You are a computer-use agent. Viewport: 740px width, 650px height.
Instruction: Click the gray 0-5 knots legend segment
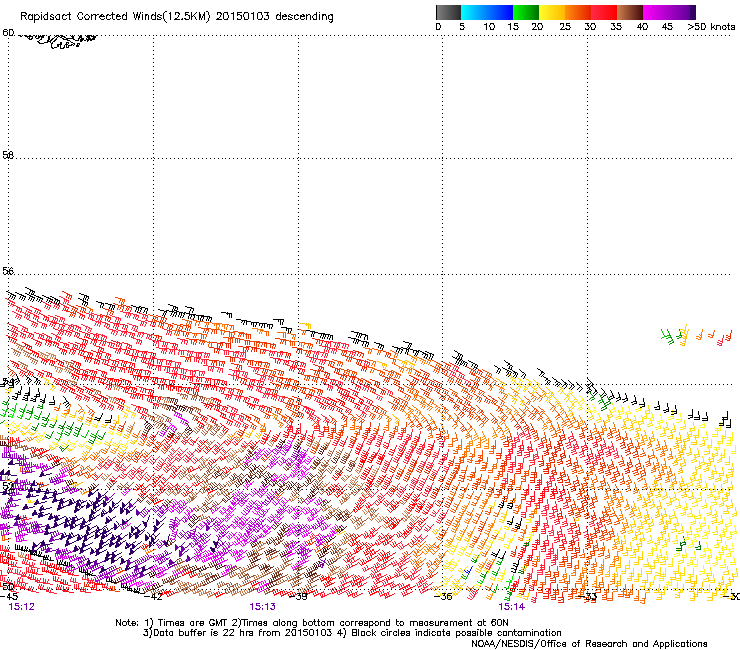pyautogui.click(x=448, y=12)
